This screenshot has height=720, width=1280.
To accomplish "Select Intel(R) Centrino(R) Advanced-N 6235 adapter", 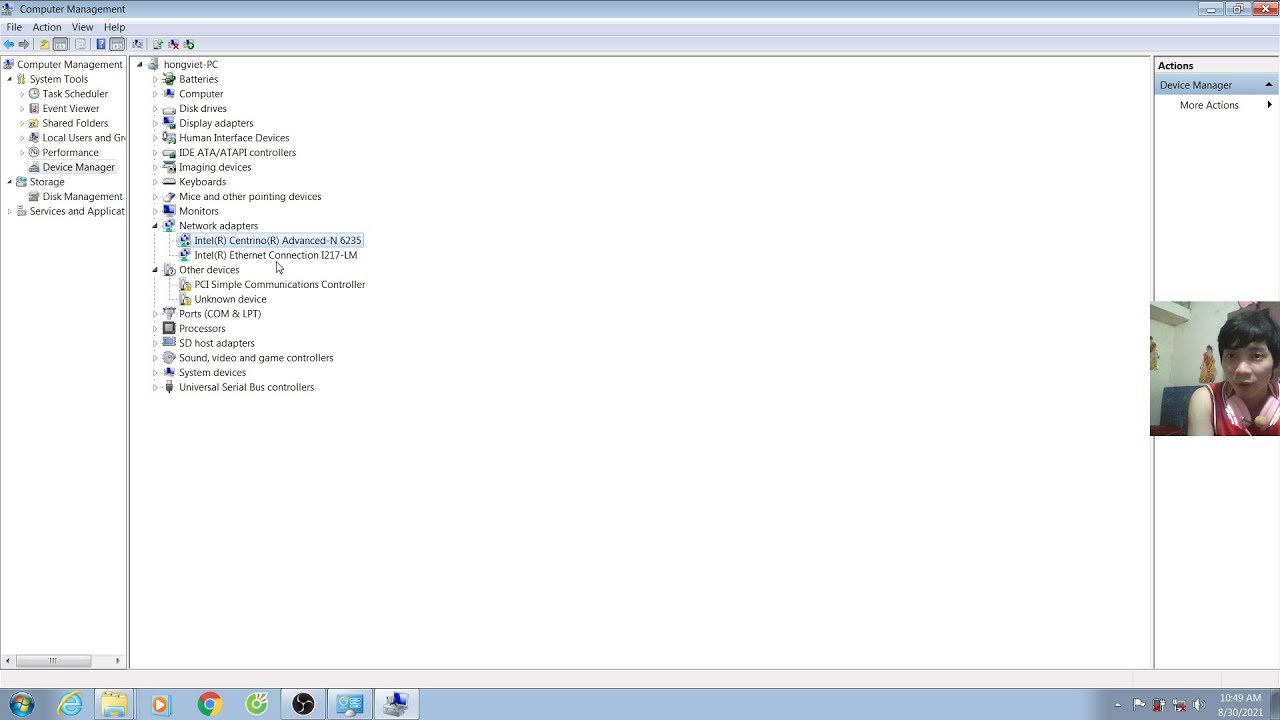I will (x=278, y=241).
